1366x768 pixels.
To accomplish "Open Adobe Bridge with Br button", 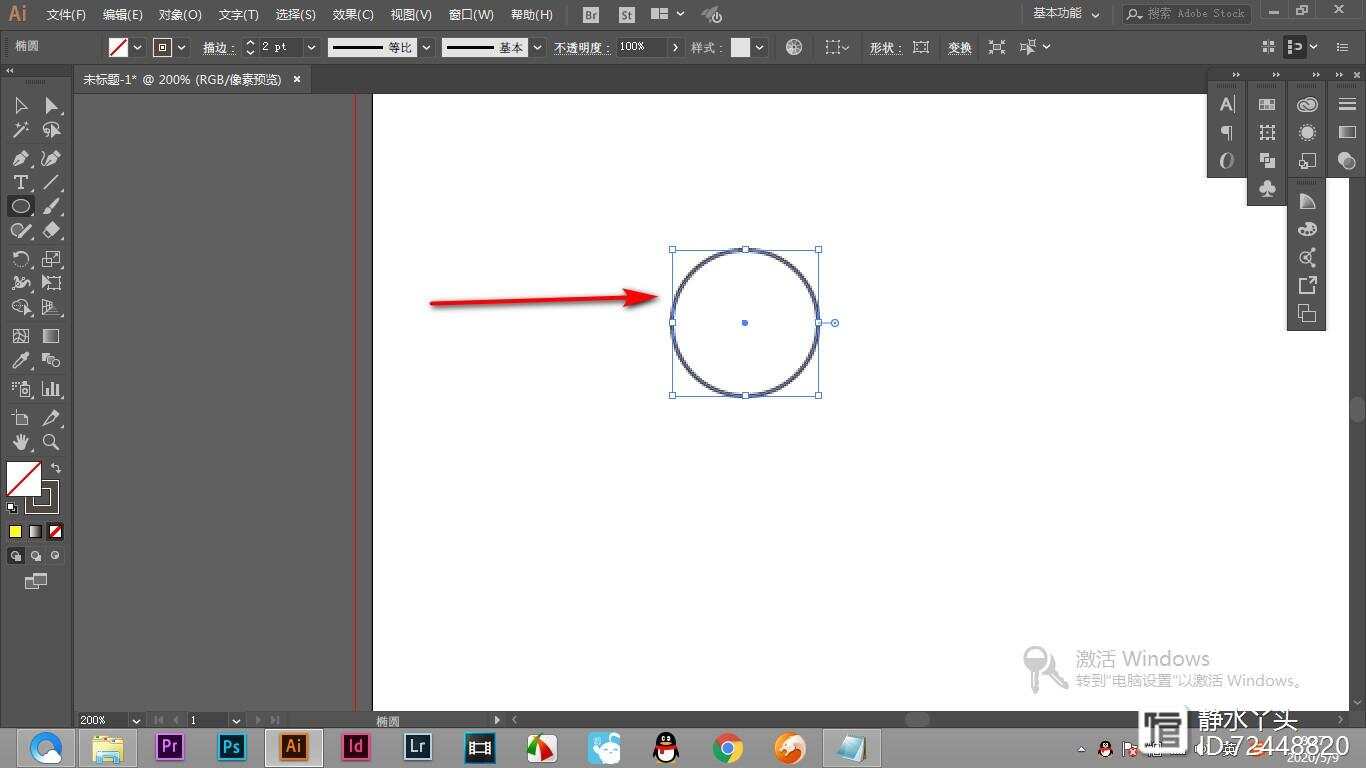I will click(x=591, y=15).
